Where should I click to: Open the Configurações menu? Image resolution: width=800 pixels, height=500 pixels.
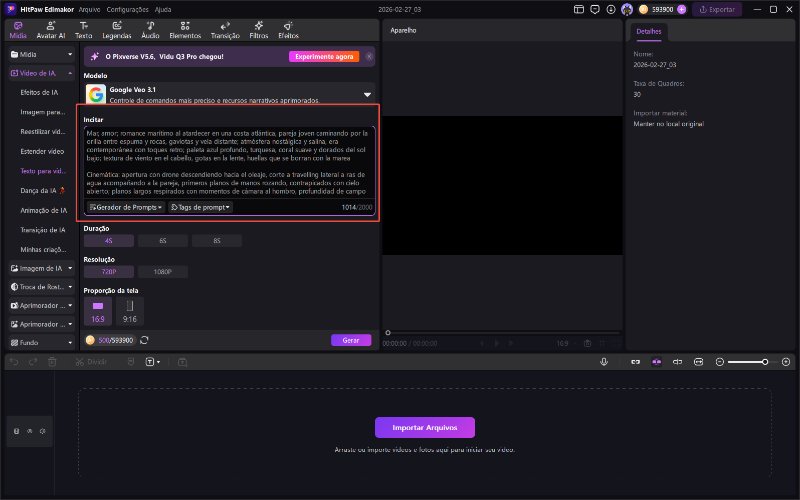pos(128,9)
